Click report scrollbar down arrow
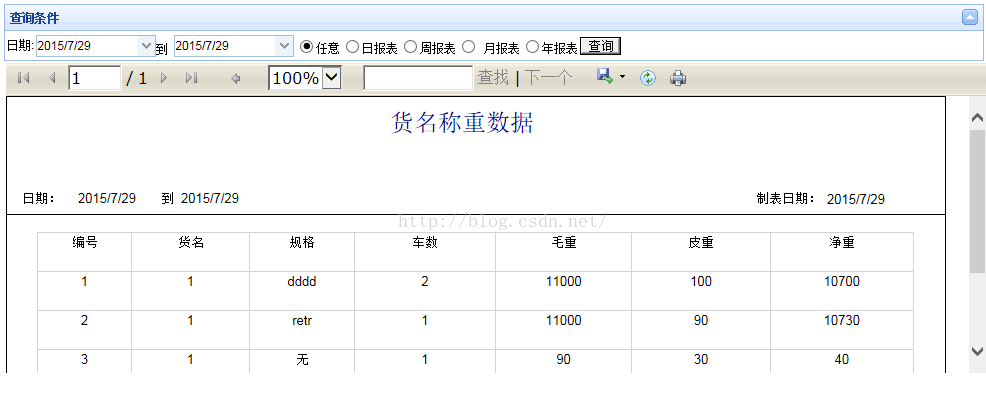986x420 pixels. click(977, 351)
